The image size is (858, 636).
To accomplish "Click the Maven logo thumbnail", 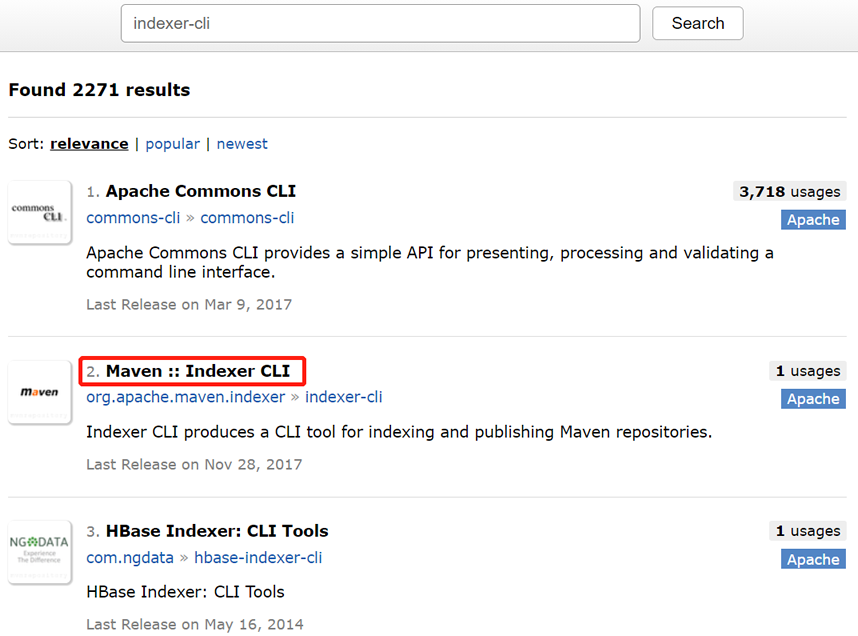I will coord(40,392).
